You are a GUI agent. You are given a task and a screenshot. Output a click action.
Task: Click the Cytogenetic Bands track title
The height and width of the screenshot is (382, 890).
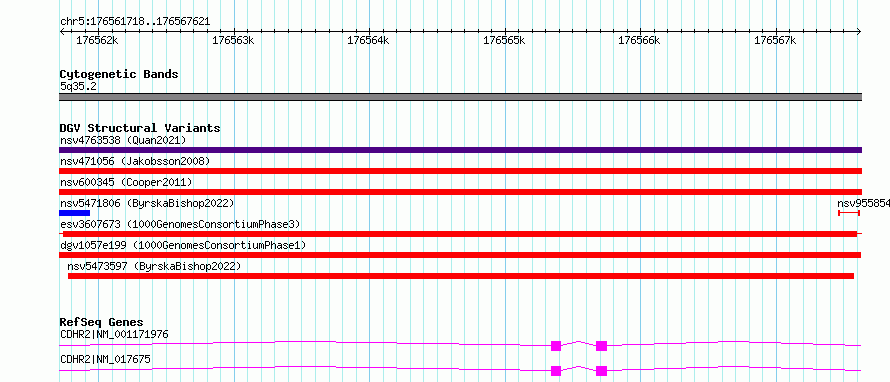119,74
